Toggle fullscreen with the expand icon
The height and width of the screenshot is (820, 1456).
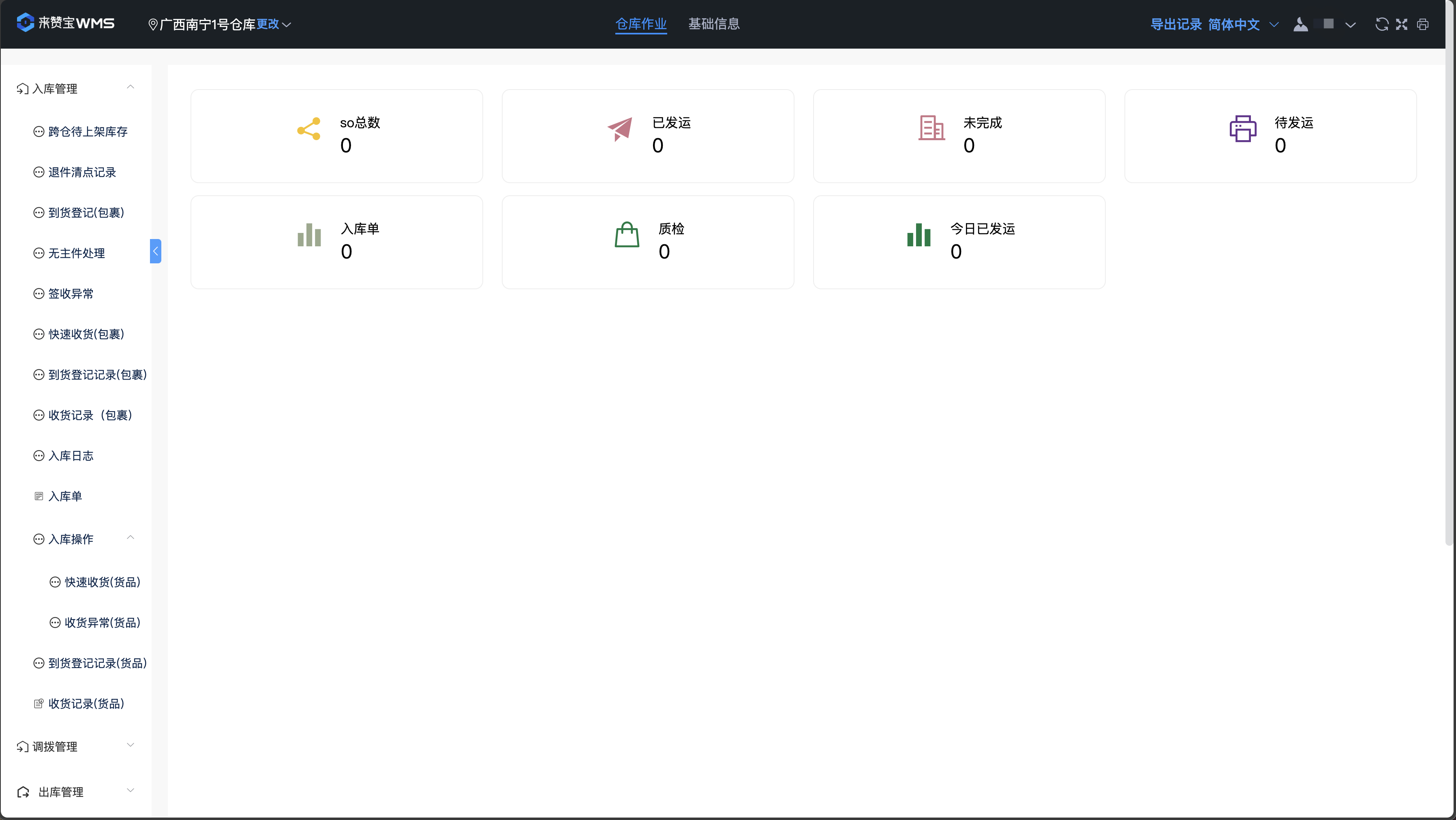(1402, 24)
